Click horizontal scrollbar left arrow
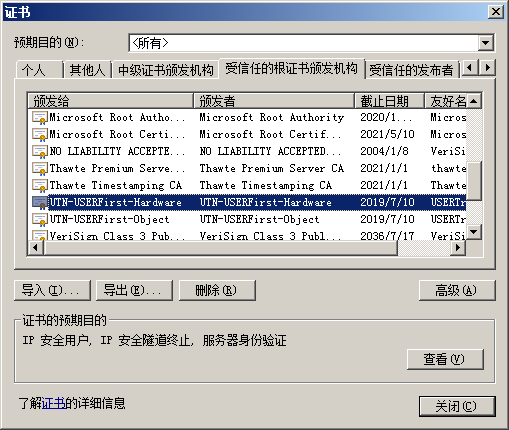The image size is (509, 430). (36, 248)
